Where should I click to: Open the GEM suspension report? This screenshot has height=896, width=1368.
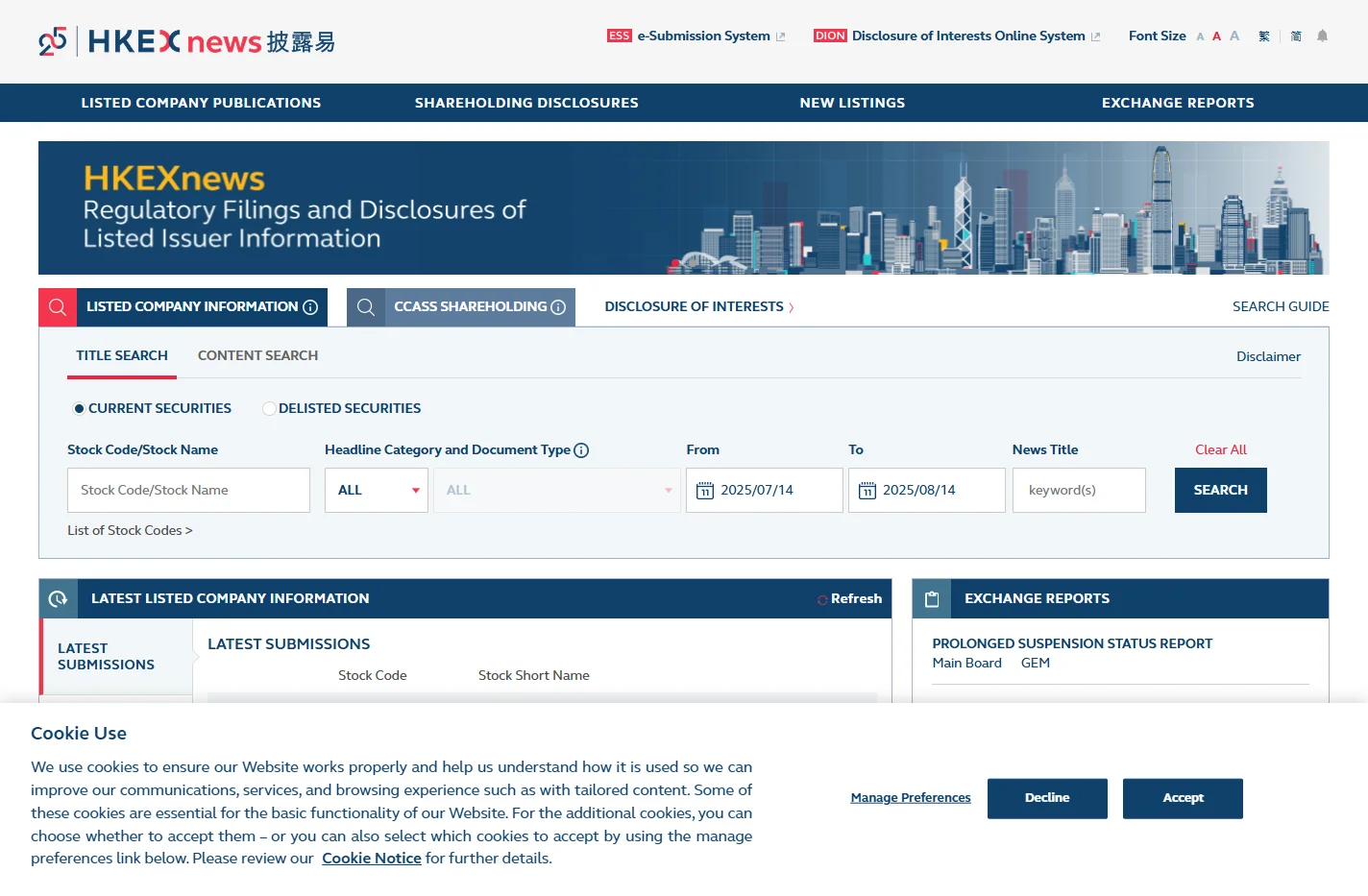click(x=1036, y=664)
